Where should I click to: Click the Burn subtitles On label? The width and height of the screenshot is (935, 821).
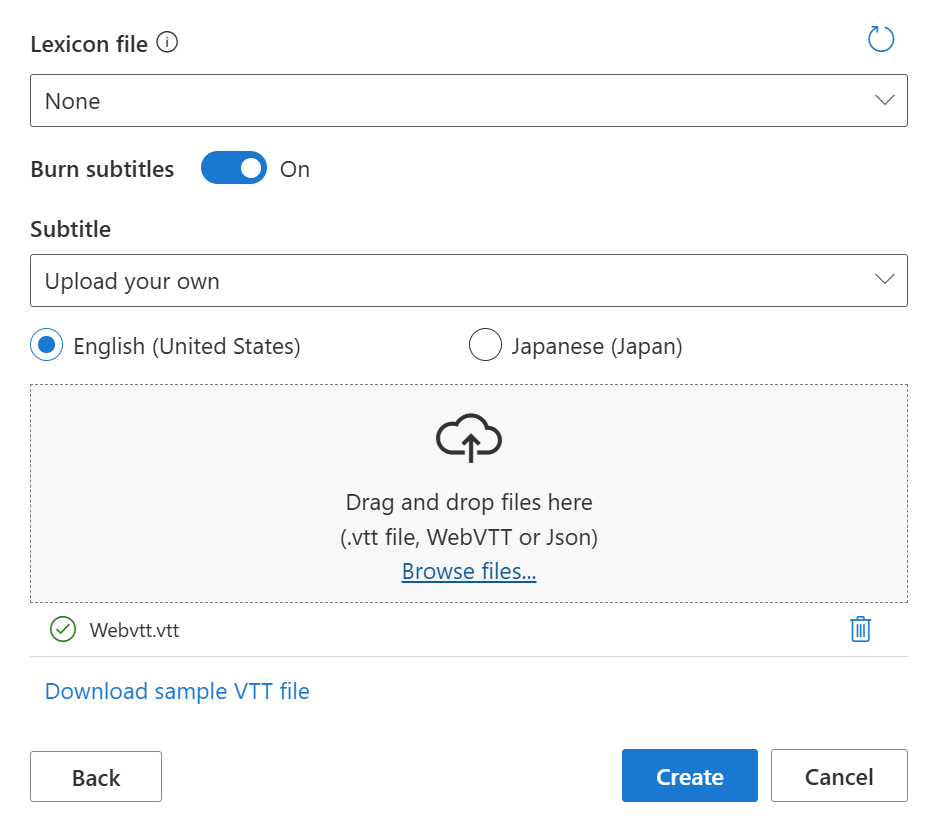click(294, 168)
